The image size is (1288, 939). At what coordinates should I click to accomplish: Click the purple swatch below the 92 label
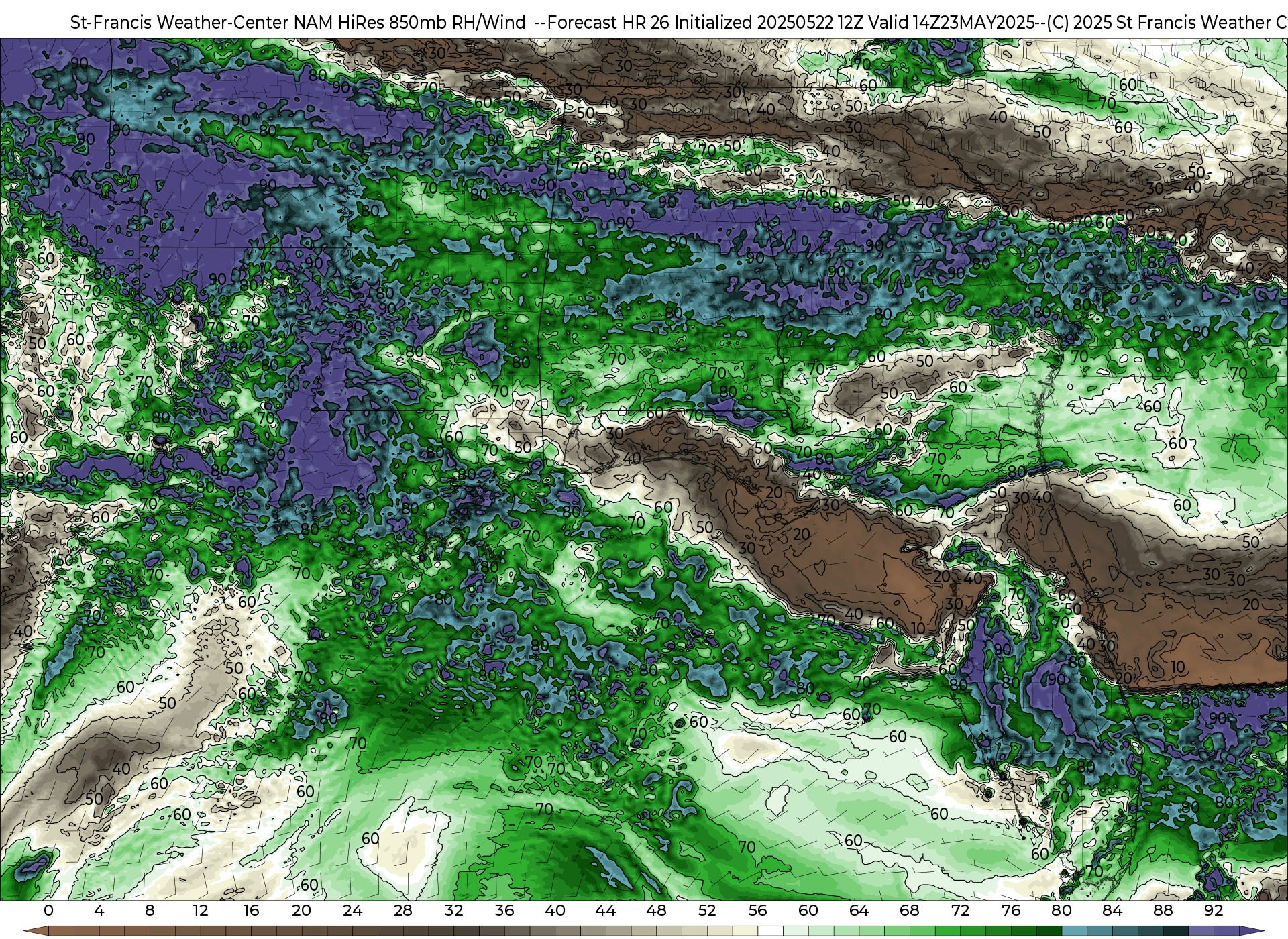[1226, 932]
